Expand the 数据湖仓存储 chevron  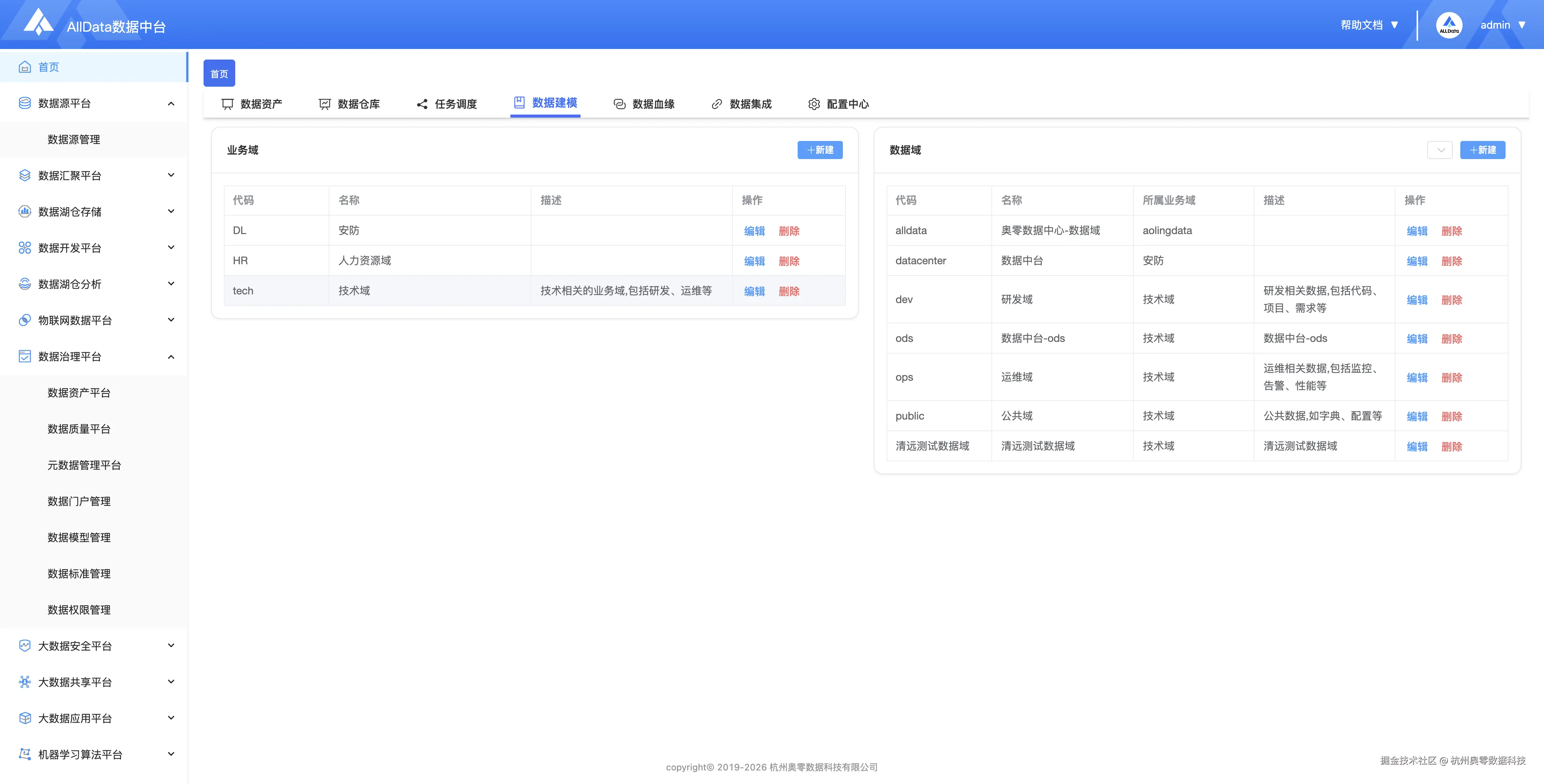point(171,211)
